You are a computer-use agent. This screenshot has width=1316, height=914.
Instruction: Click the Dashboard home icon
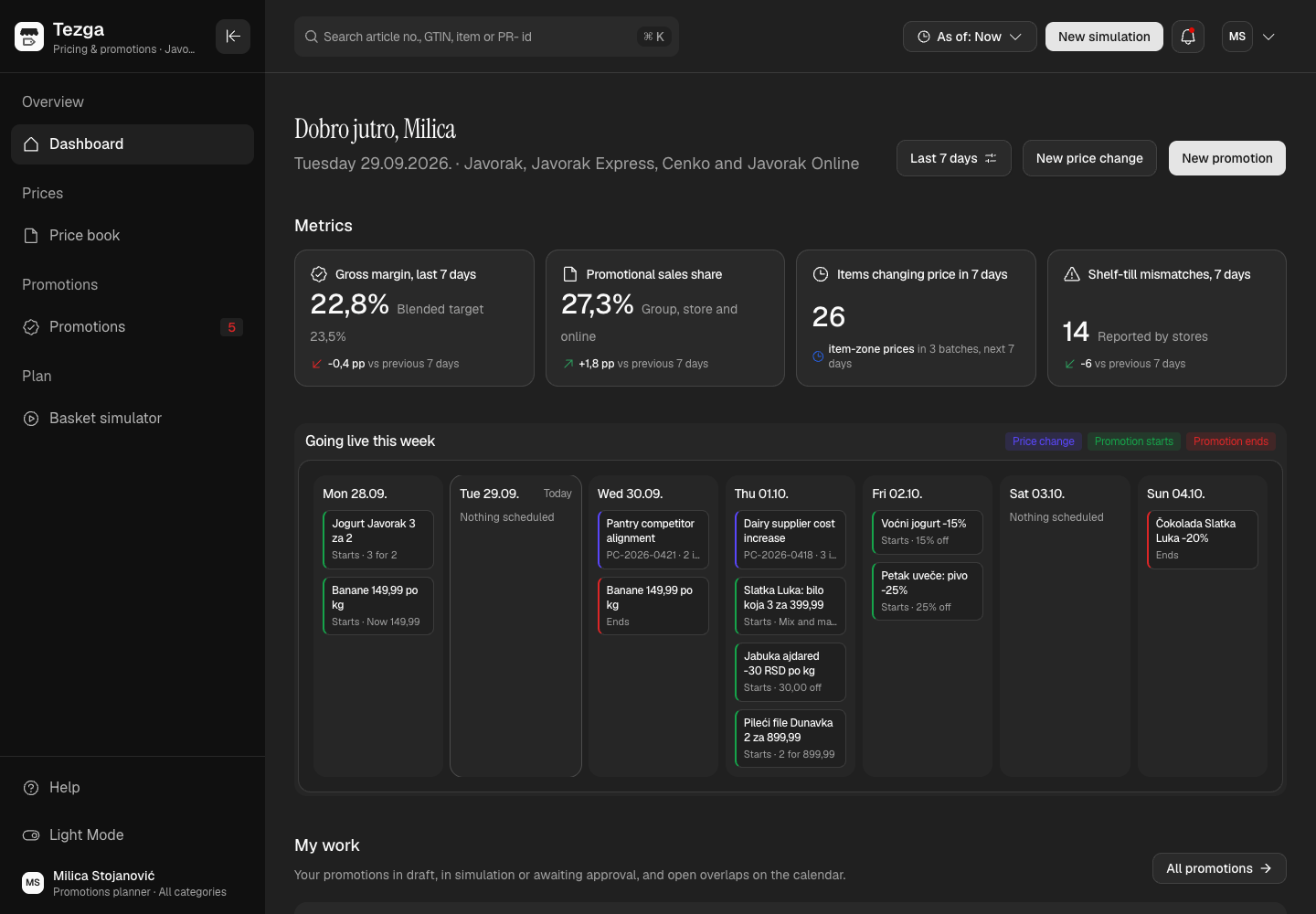click(x=31, y=144)
